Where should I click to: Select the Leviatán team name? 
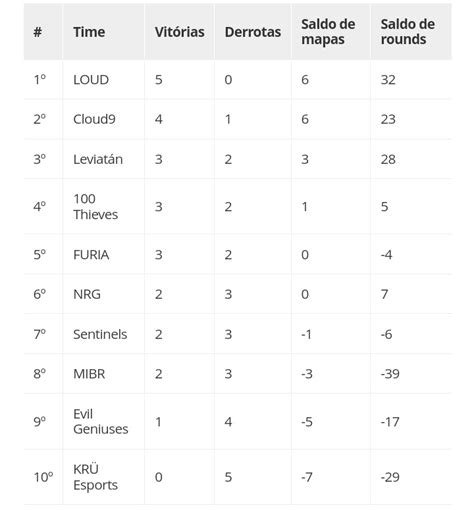point(98,159)
